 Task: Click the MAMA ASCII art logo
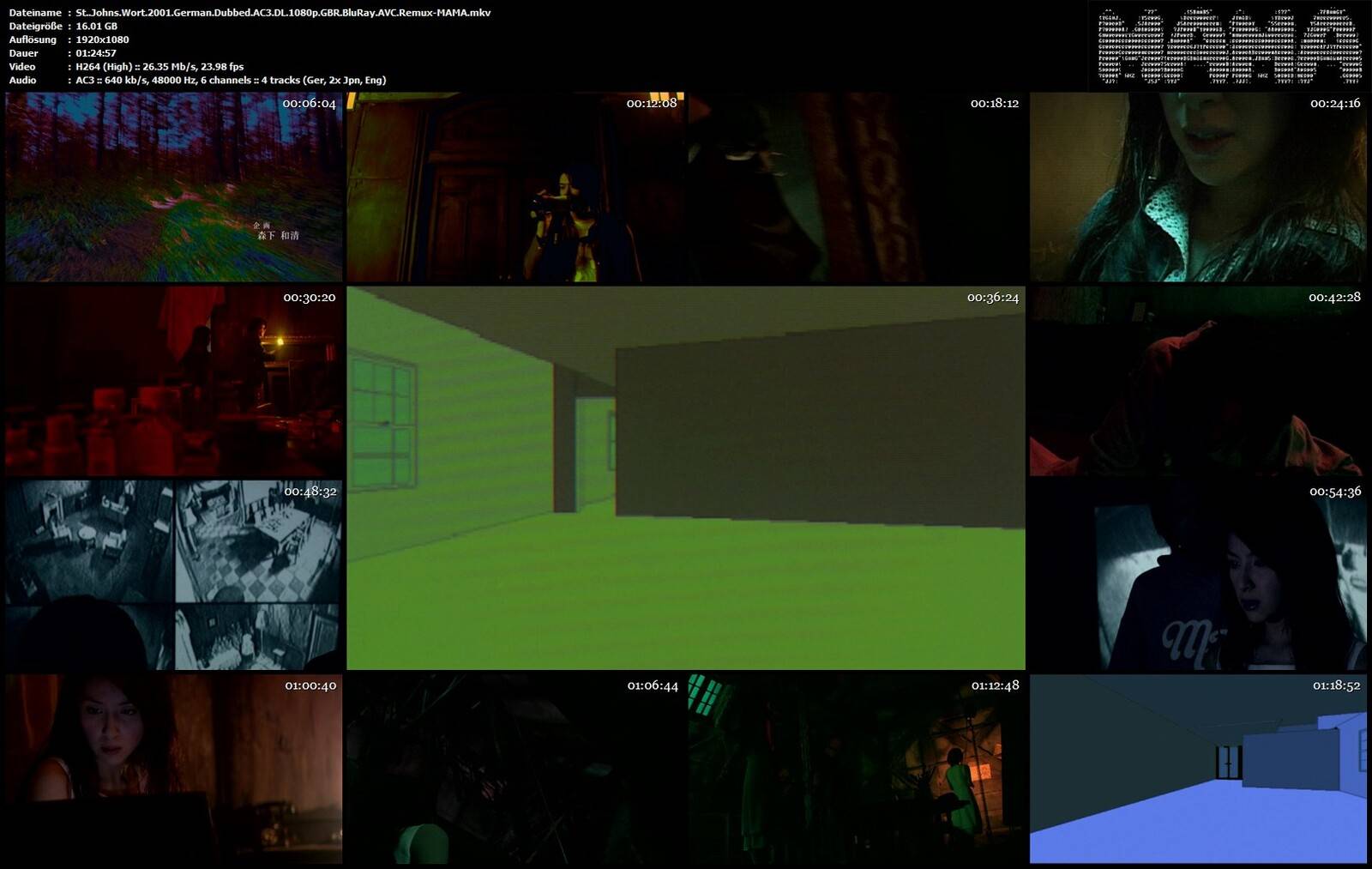[x=1230, y=47]
